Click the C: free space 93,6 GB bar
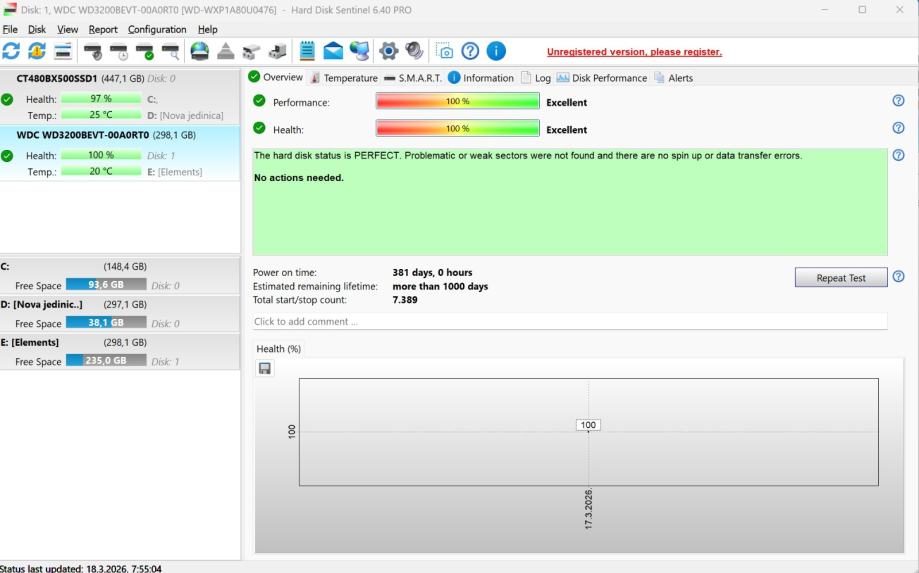The image size is (919, 573). click(106, 285)
